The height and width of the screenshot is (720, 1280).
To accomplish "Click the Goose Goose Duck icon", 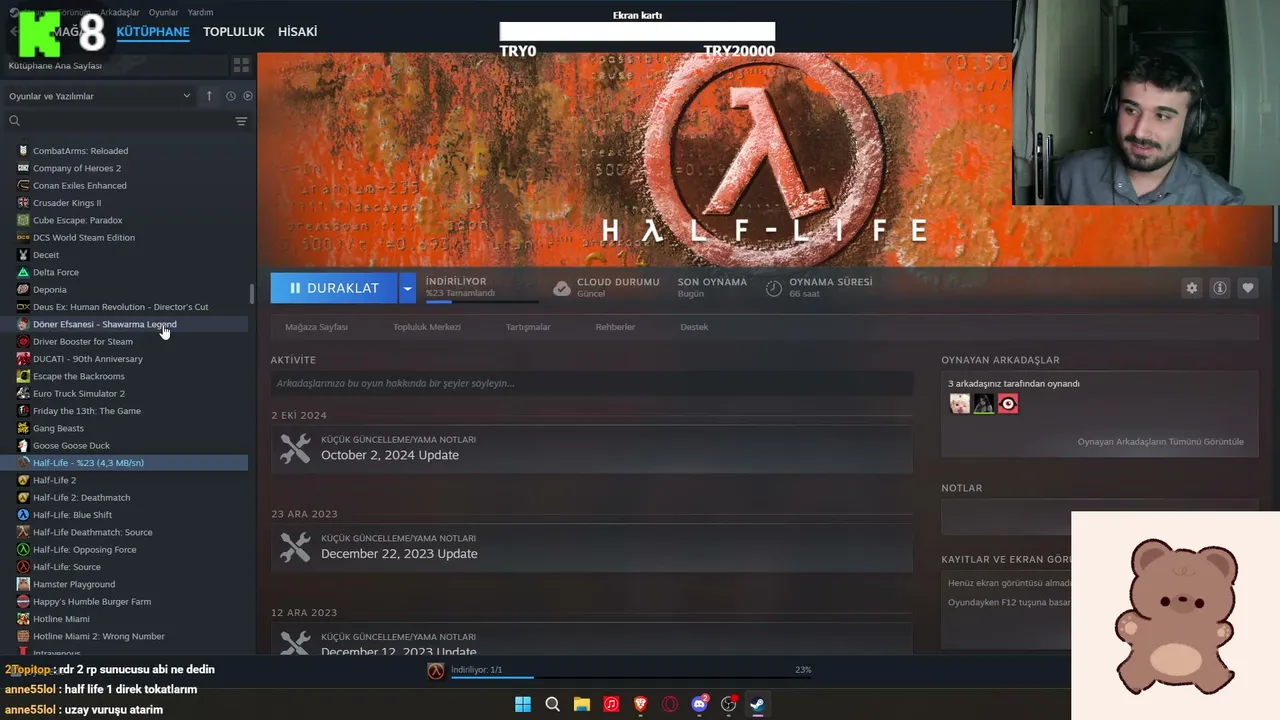I will (x=23, y=446).
